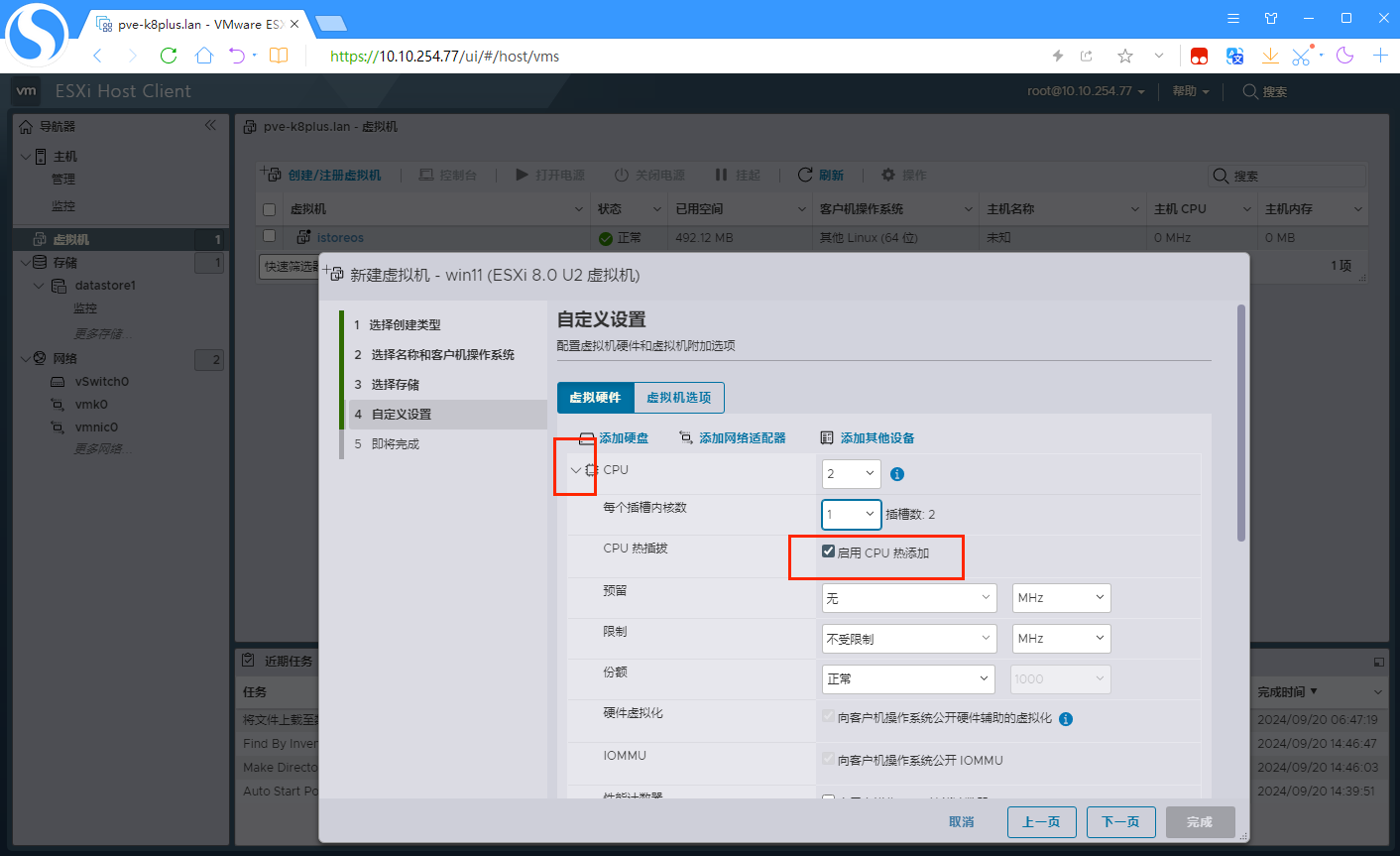This screenshot has height=856, width=1400.
Task: Click the browser skin shirt icon
Action: 1271,18
